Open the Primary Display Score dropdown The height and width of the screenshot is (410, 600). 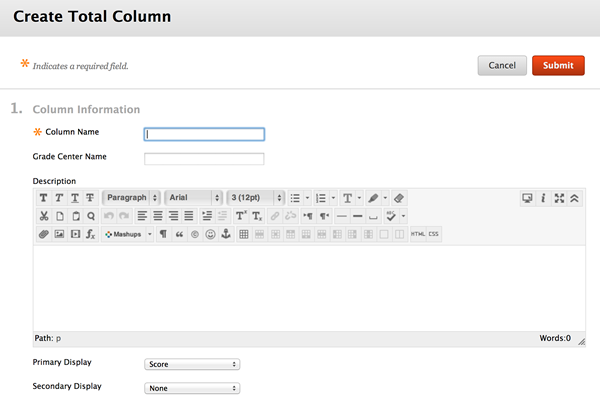pos(192,364)
